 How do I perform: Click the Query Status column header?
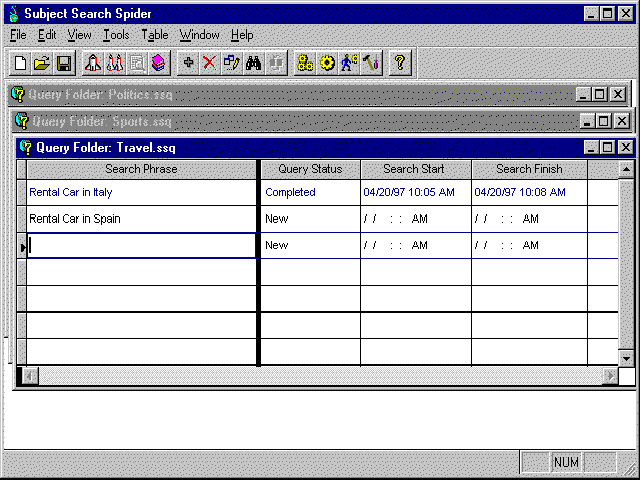(x=310, y=169)
